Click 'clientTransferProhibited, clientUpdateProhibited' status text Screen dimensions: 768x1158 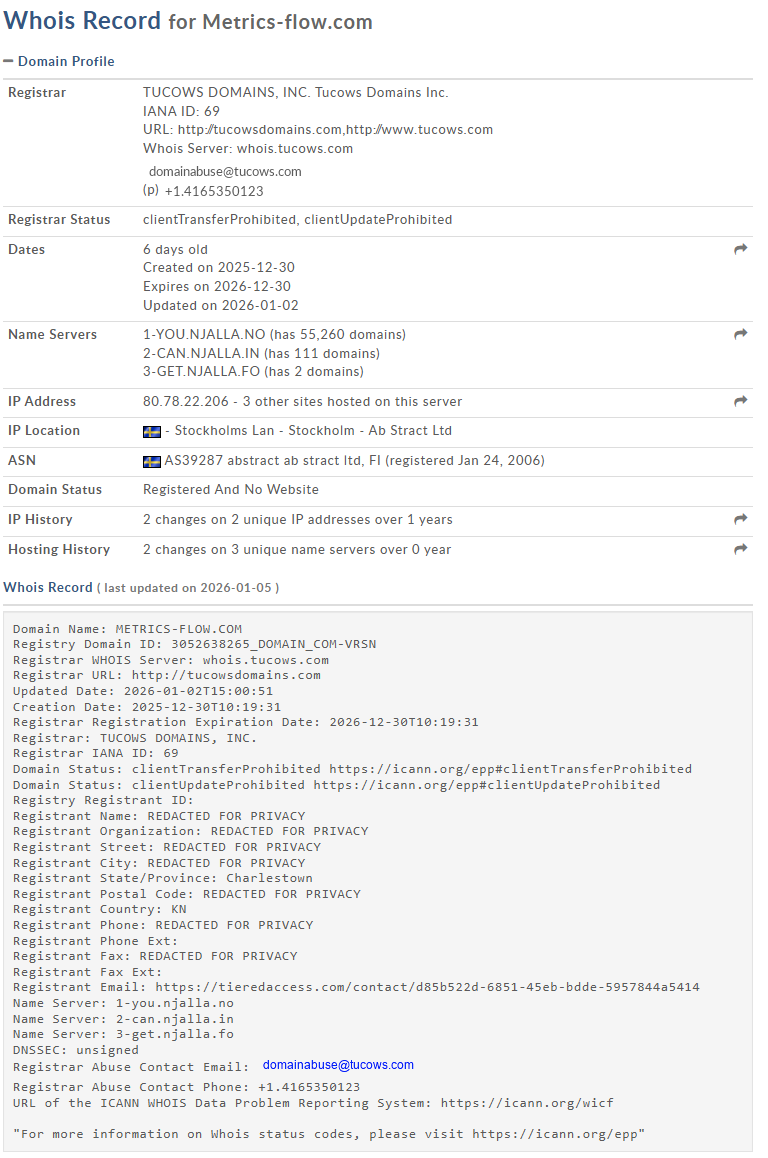[298, 220]
